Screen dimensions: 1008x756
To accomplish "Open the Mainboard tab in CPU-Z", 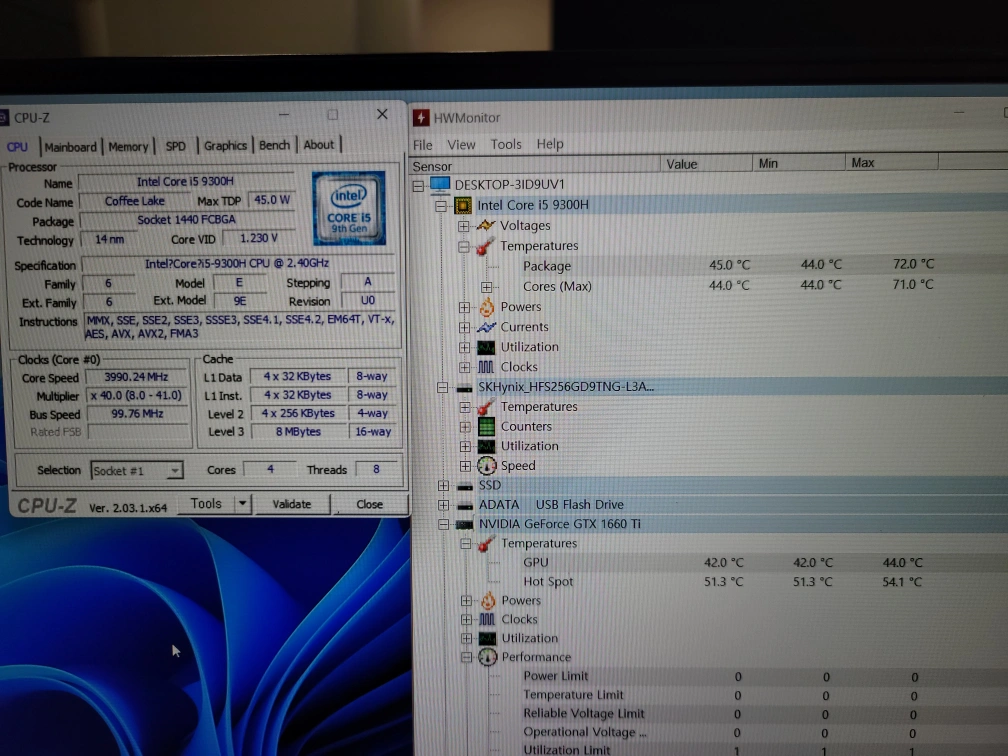I will pyautogui.click(x=70, y=147).
